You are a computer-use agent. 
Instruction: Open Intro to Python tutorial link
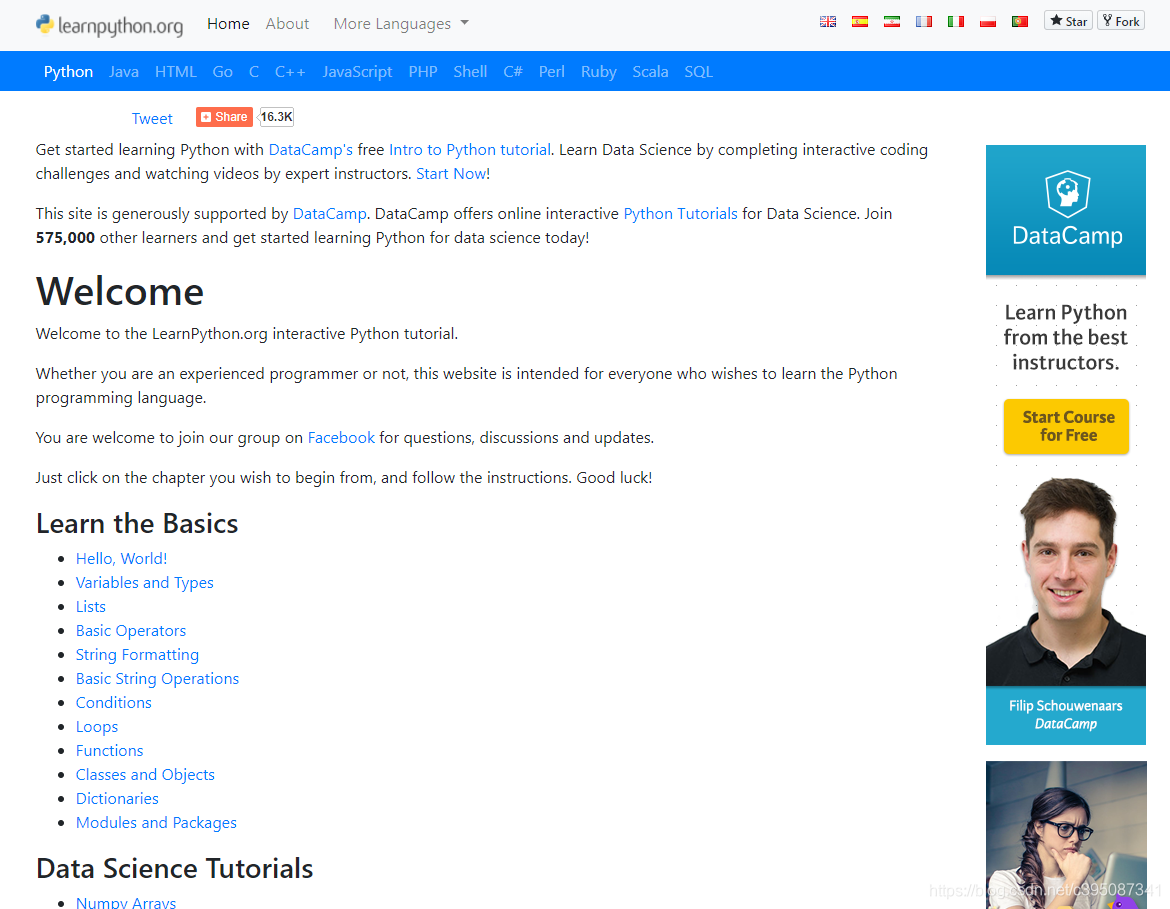coord(469,150)
